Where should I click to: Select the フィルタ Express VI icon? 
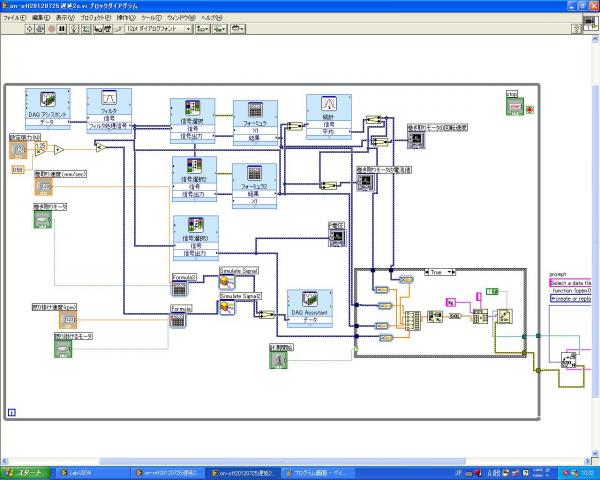point(109,98)
